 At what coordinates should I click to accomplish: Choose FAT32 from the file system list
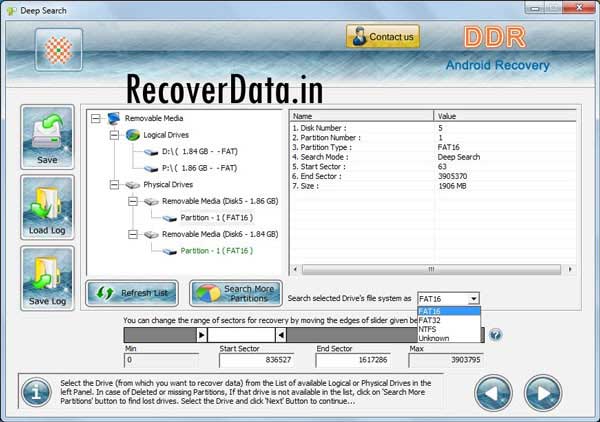pyautogui.click(x=430, y=320)
